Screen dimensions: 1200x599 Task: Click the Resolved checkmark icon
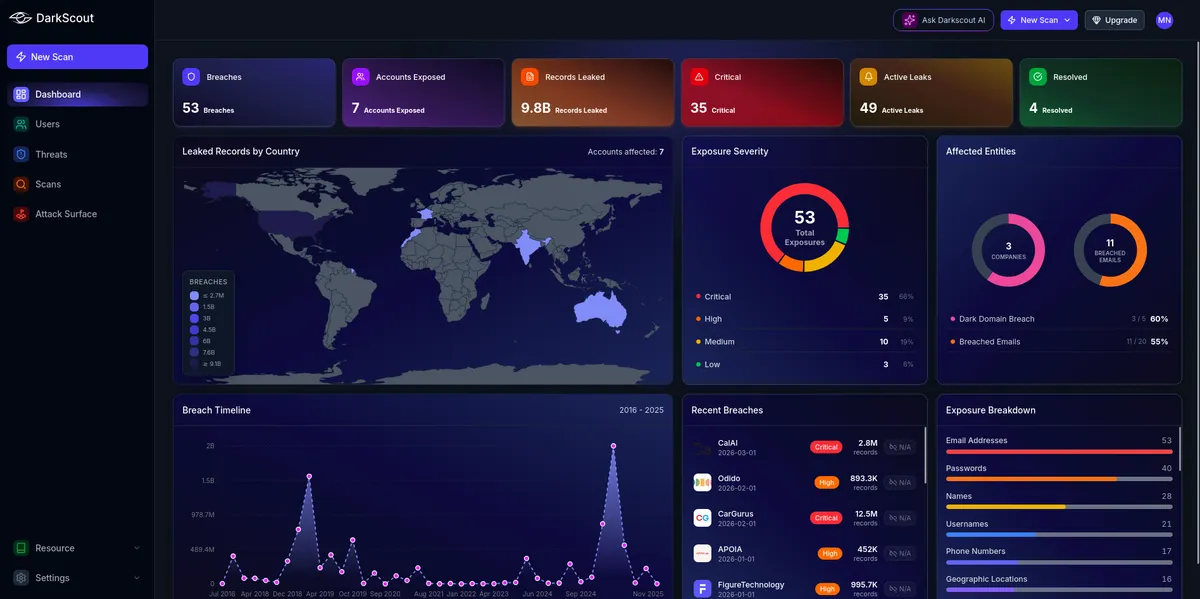click(x=1038, y=77)
